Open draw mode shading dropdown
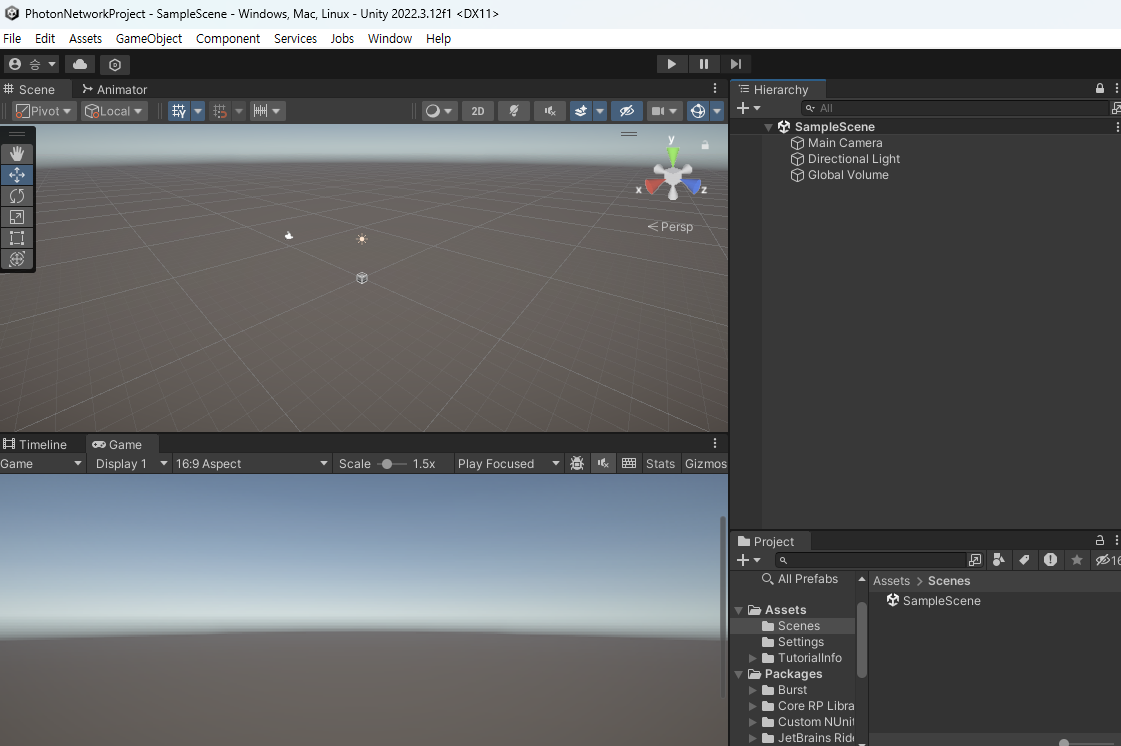 [x=438, y=111]
